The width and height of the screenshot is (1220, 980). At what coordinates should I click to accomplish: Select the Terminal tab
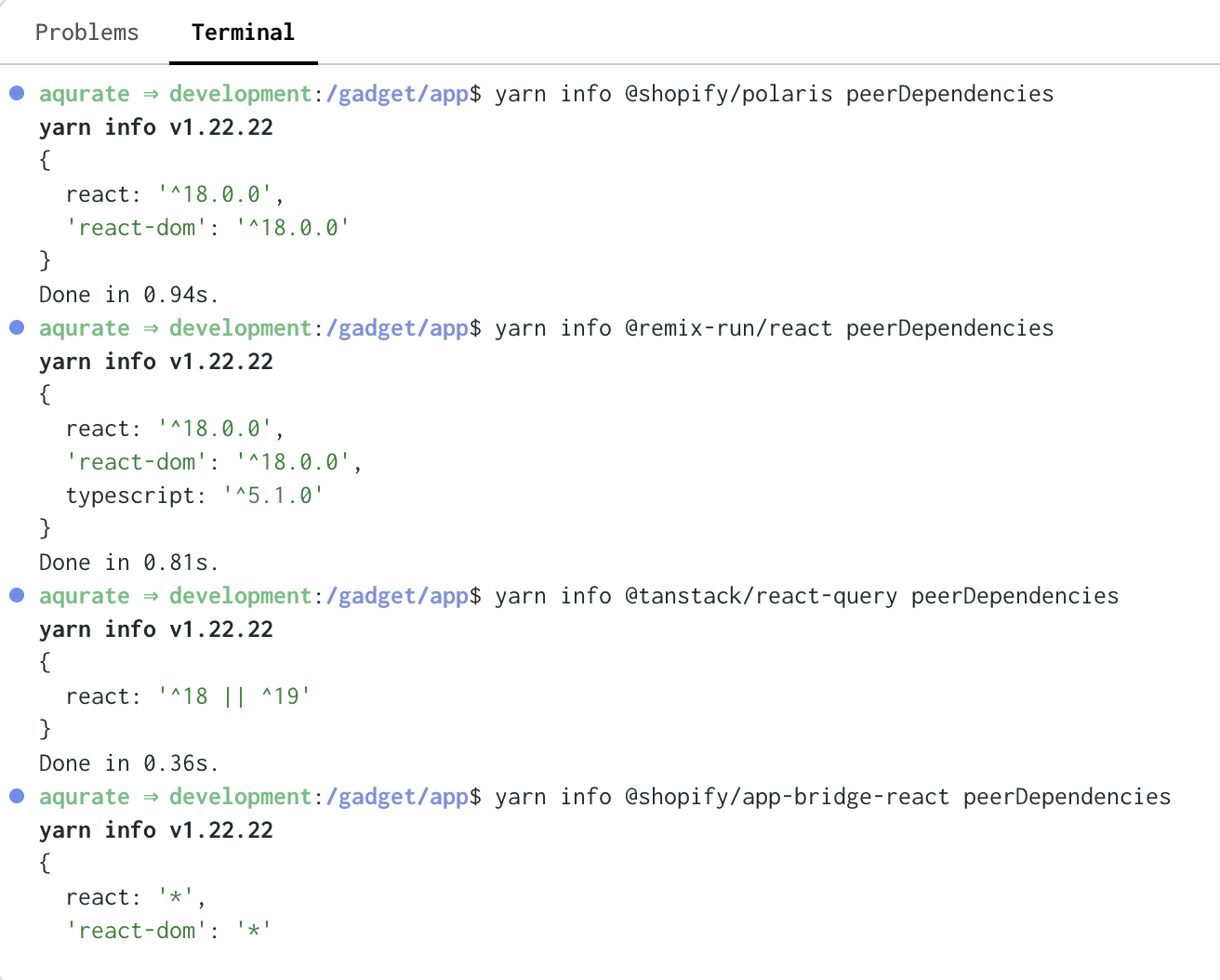coord(243,33)
